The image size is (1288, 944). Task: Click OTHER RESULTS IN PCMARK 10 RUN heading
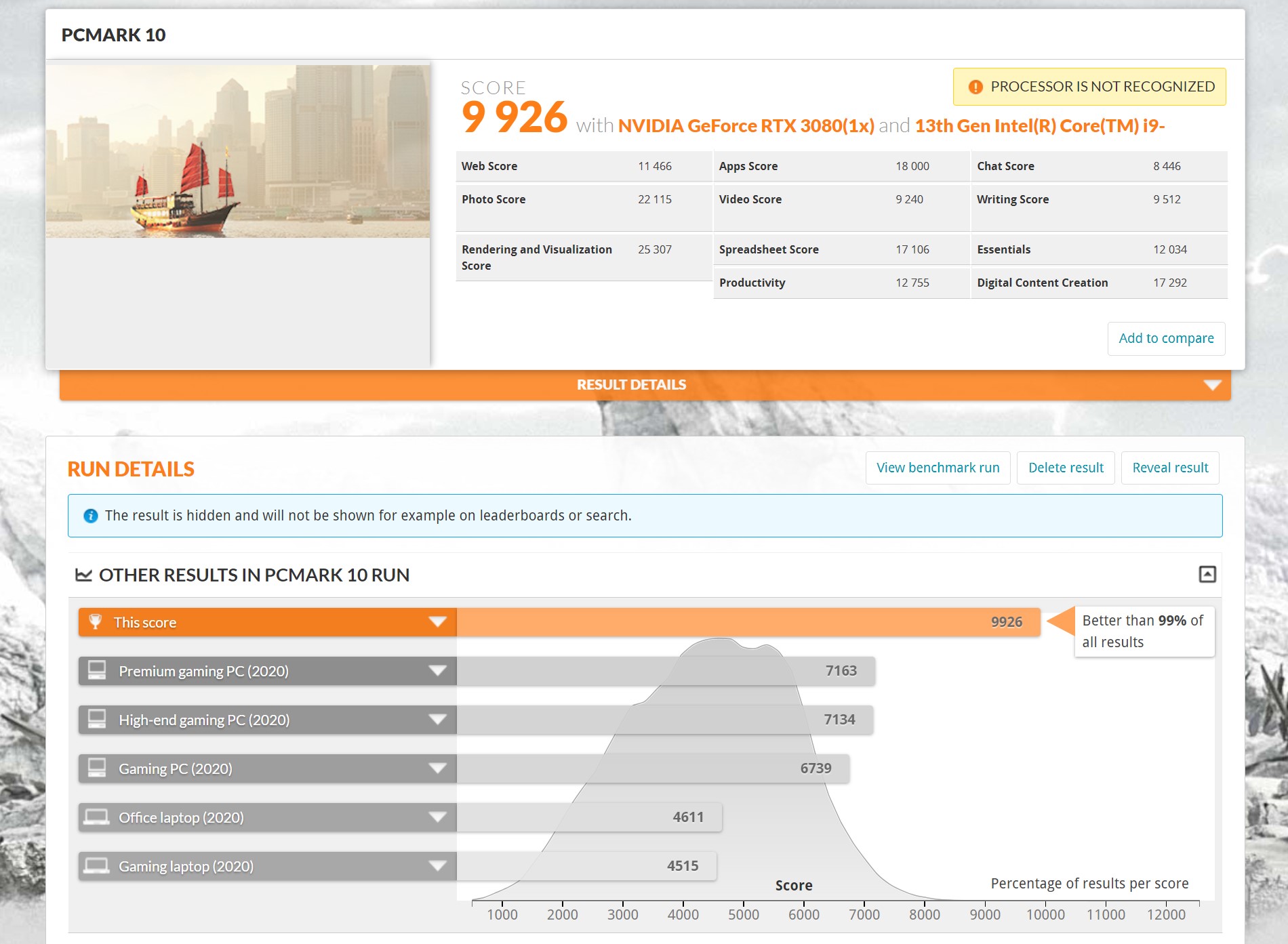pyautogui.click(x=254, y=575)
